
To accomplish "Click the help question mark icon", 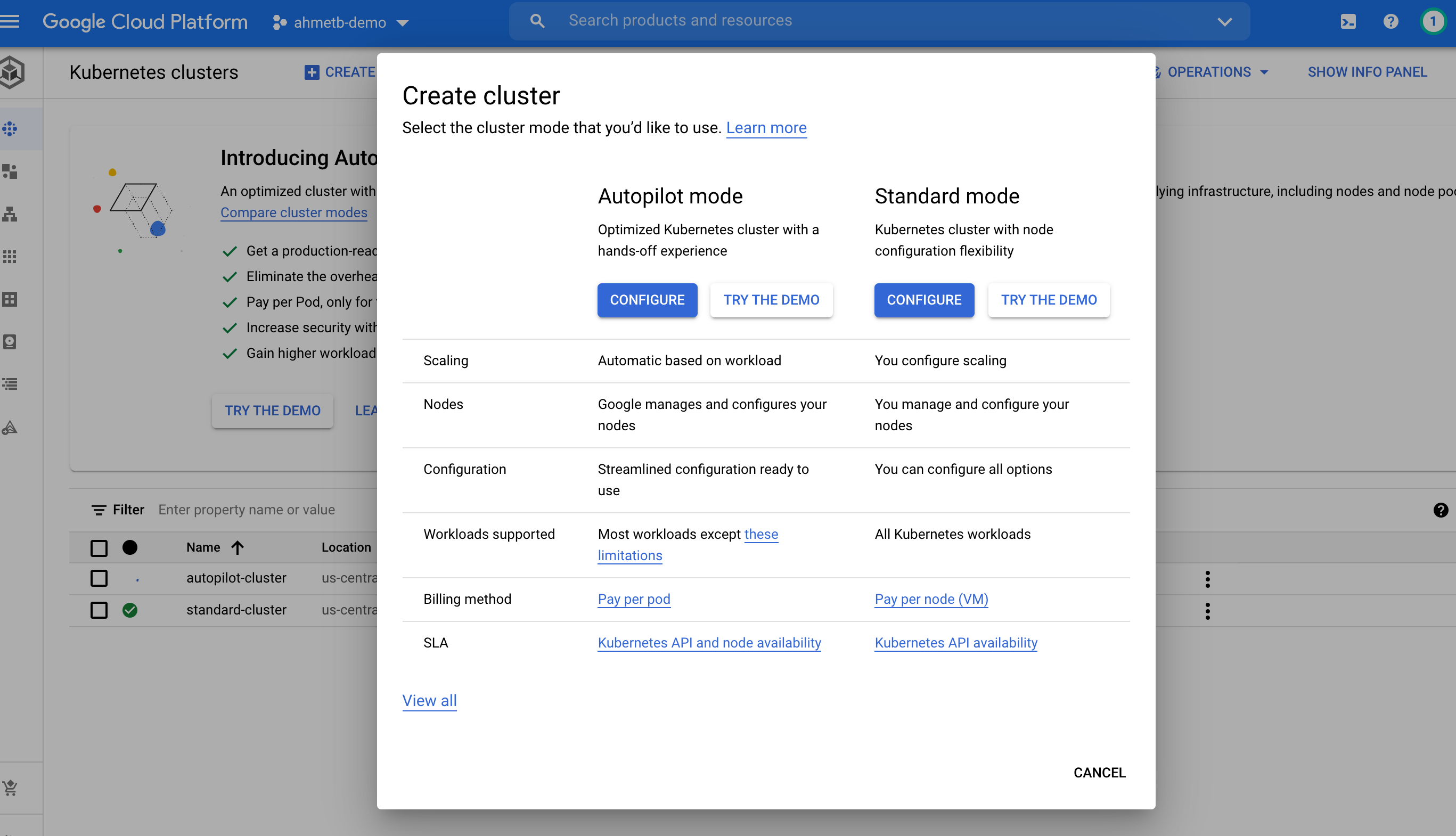I will pos(1390,22).
